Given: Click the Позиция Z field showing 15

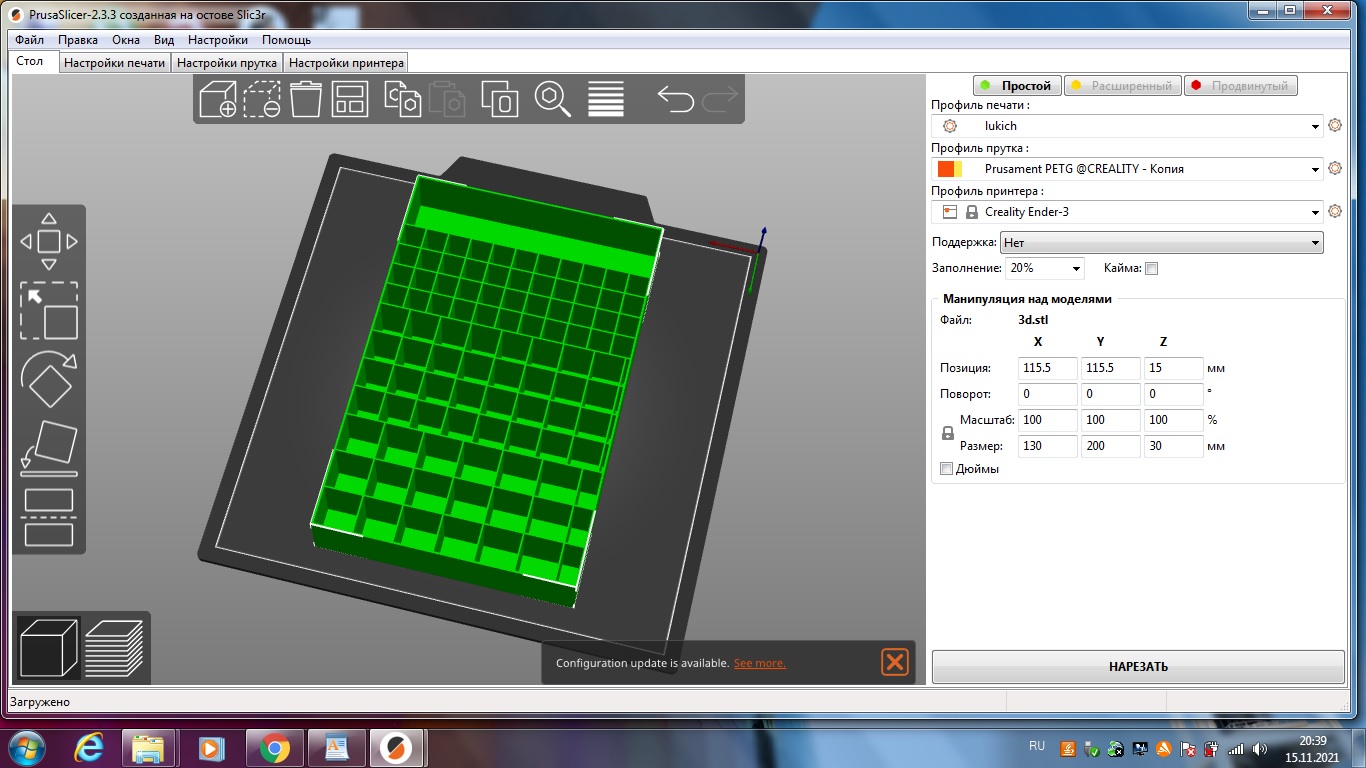Looking at the screenshot, I should coord(1174,368).
